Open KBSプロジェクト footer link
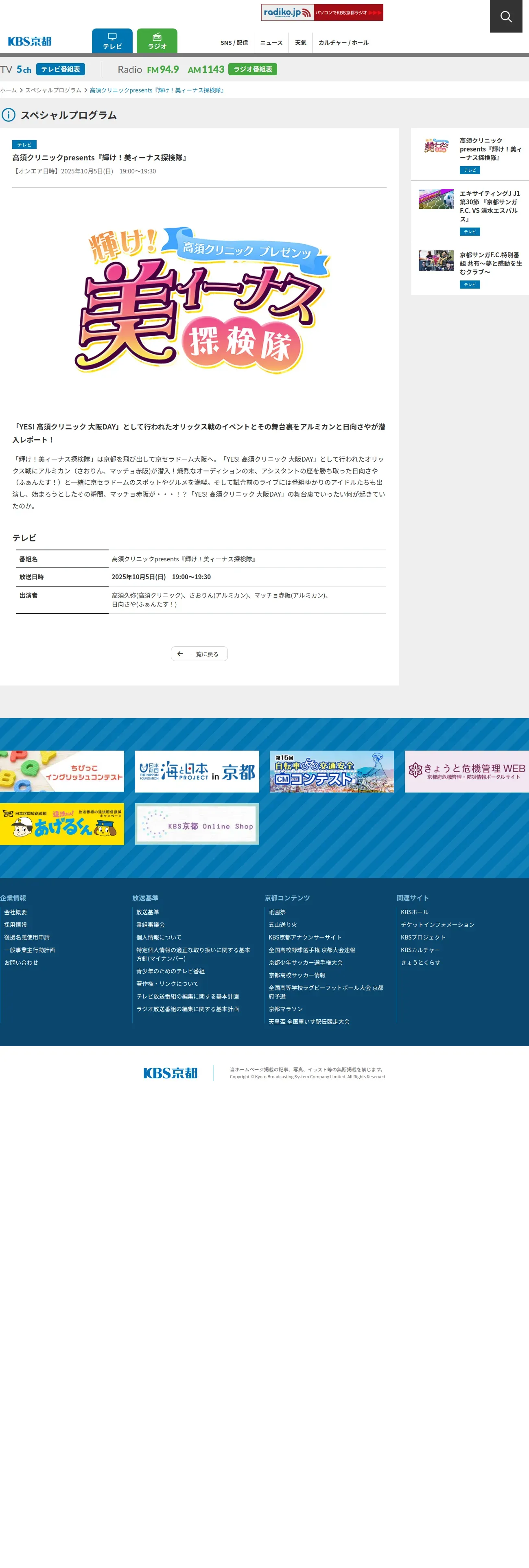The height and width of the screenshot is (1568, 529). [x=423, y=937]
